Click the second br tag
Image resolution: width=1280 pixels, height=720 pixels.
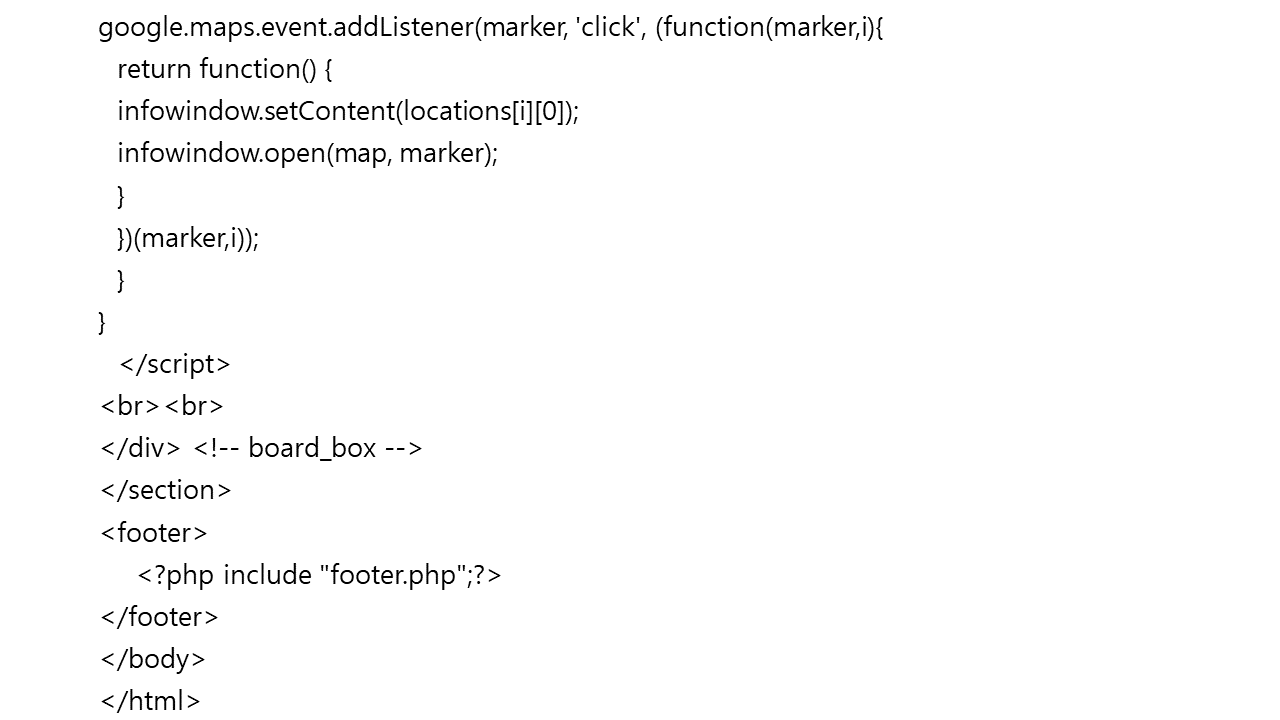[194, 407]
